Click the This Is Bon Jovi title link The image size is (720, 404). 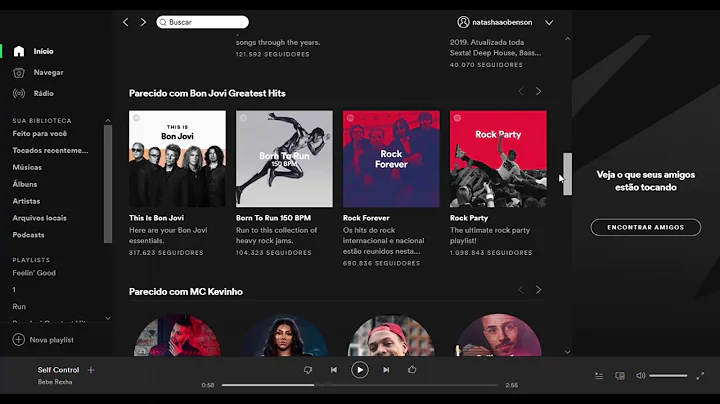point(156,218)
